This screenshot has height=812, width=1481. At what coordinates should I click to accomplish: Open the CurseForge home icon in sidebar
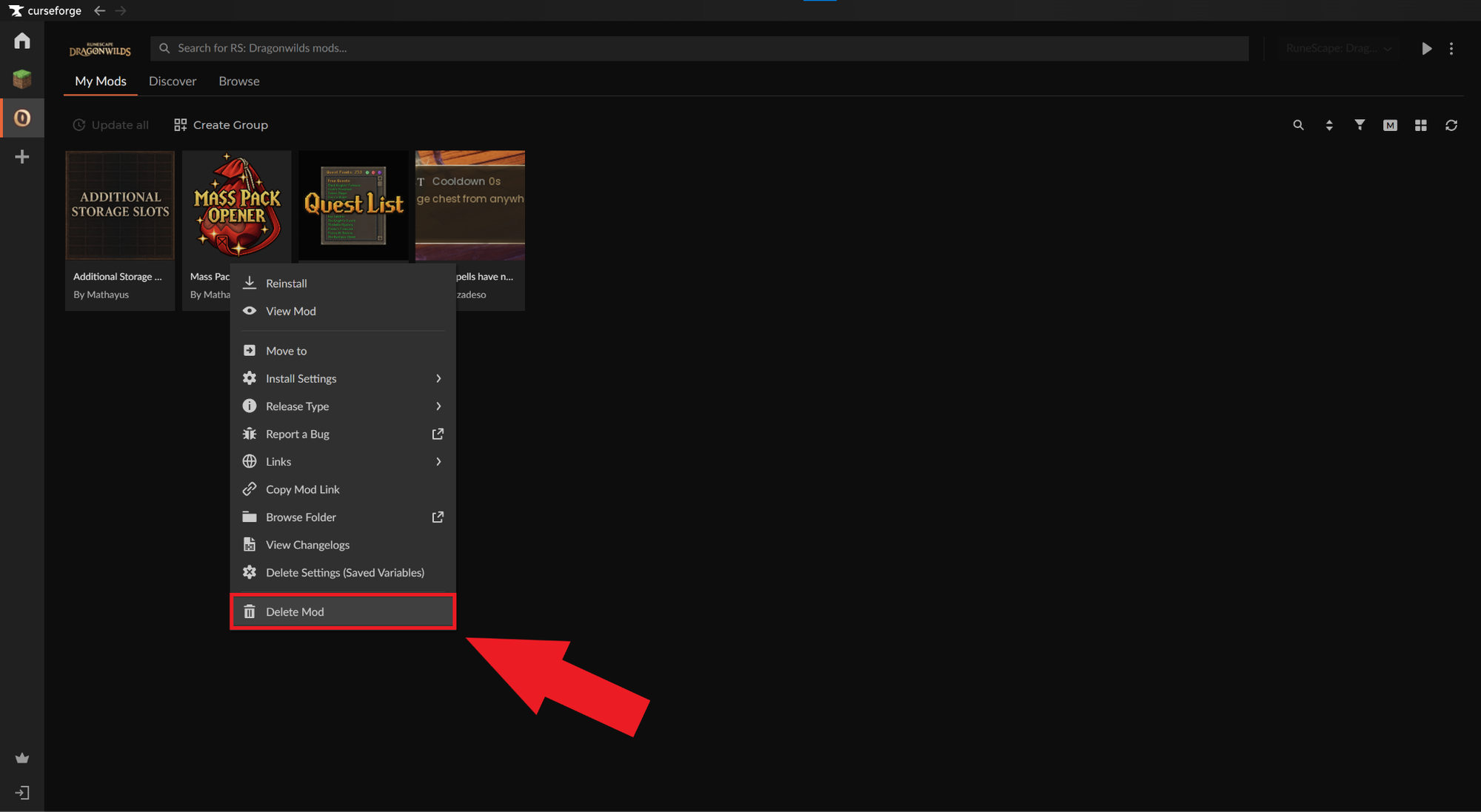coord(22,41)
